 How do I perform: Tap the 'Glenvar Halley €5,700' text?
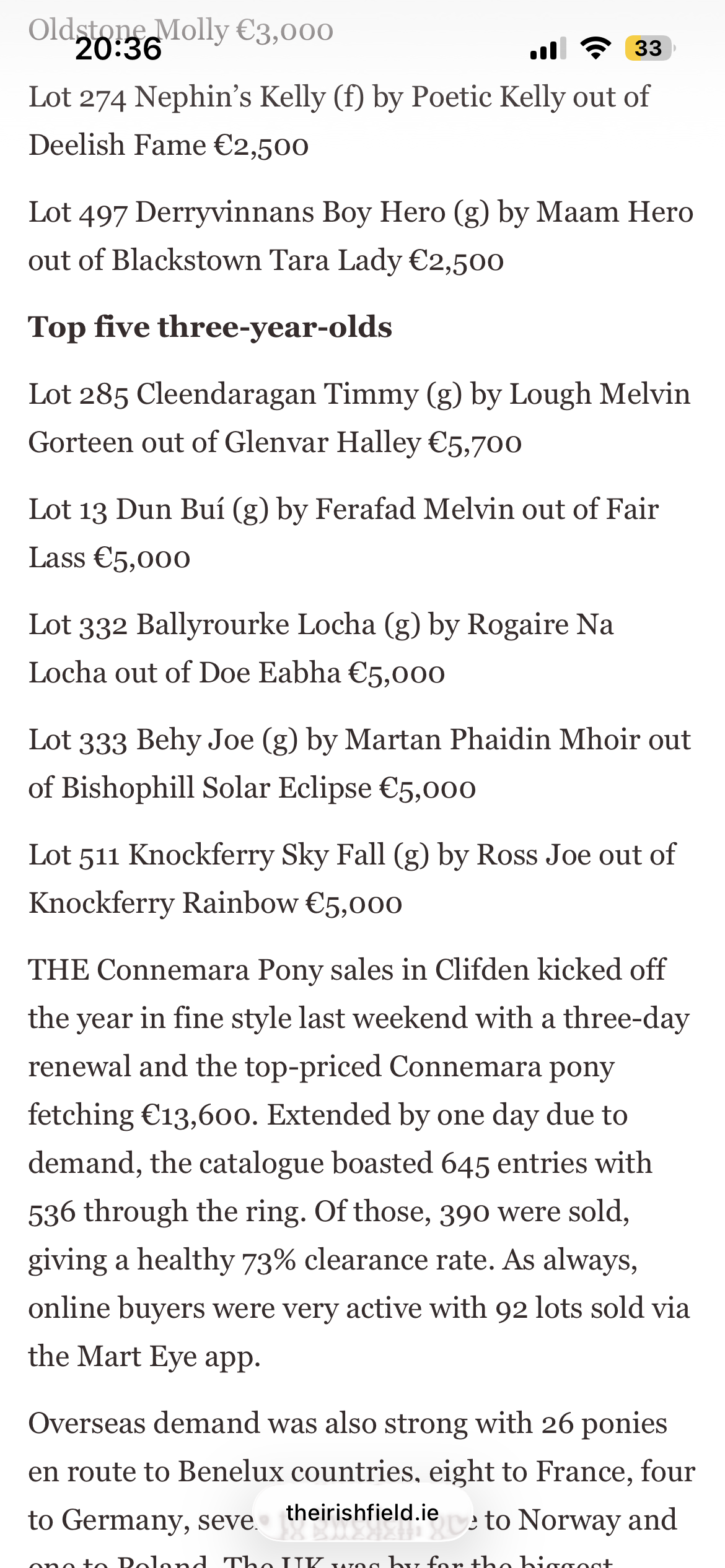[x=373, y=443]
